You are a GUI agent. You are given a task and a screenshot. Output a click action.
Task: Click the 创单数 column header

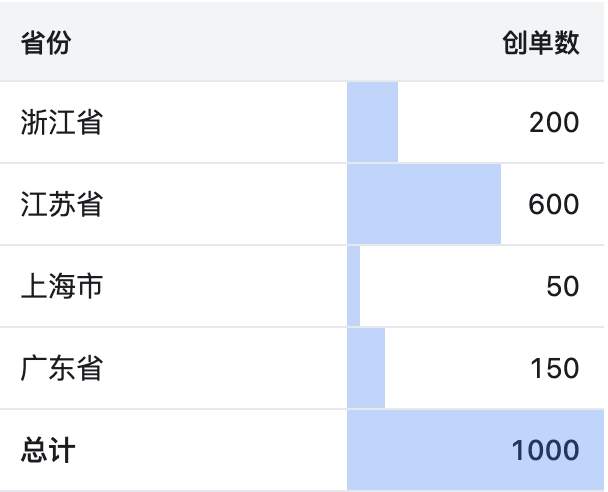[541, 42]
